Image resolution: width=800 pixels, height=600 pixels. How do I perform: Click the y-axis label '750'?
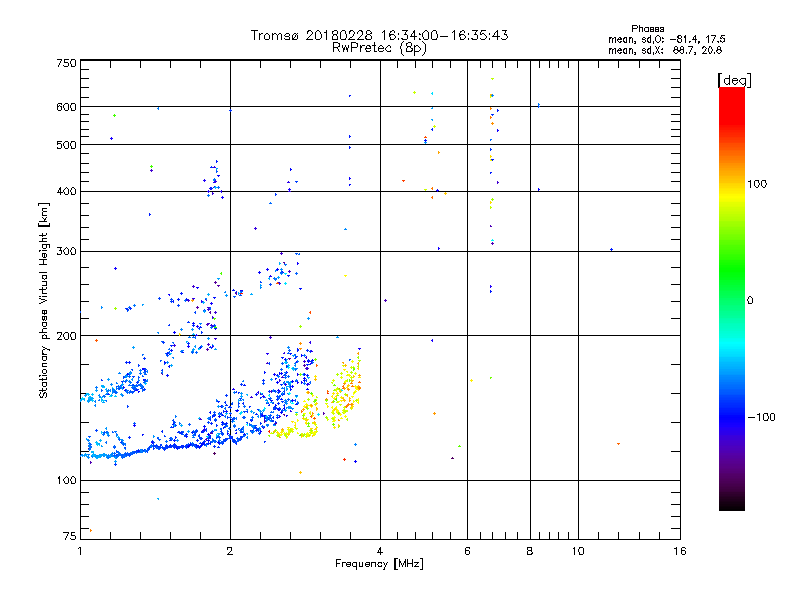(66, 63)
